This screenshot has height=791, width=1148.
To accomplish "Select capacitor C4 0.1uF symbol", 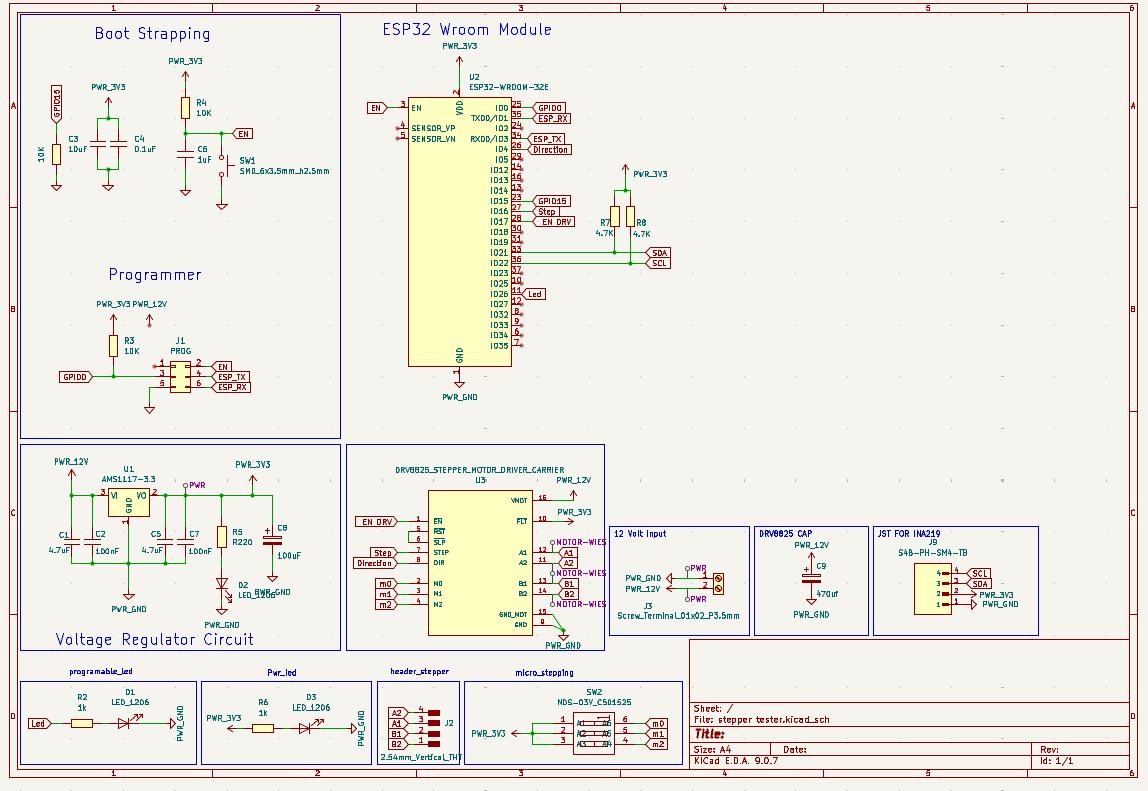I will pyautogui.click(x=119, y=143).
